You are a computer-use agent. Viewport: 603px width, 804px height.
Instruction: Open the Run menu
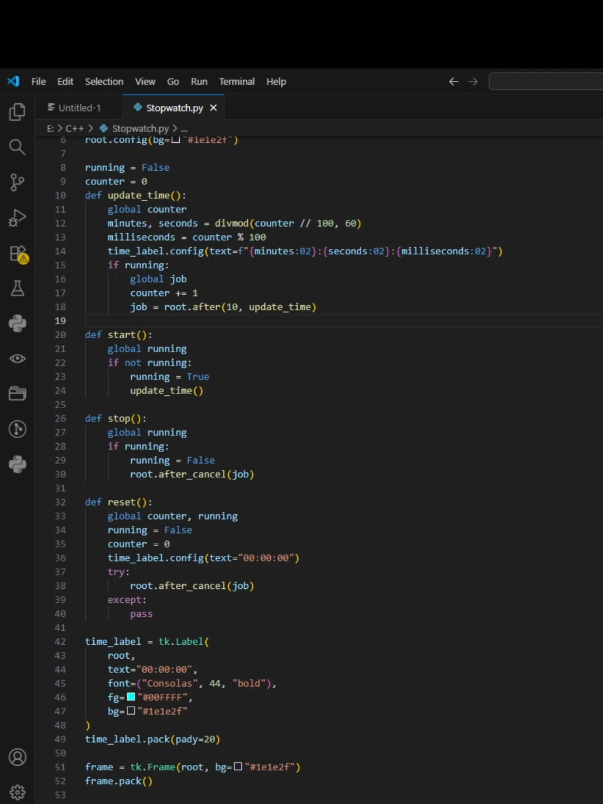[x=199, y=82]
